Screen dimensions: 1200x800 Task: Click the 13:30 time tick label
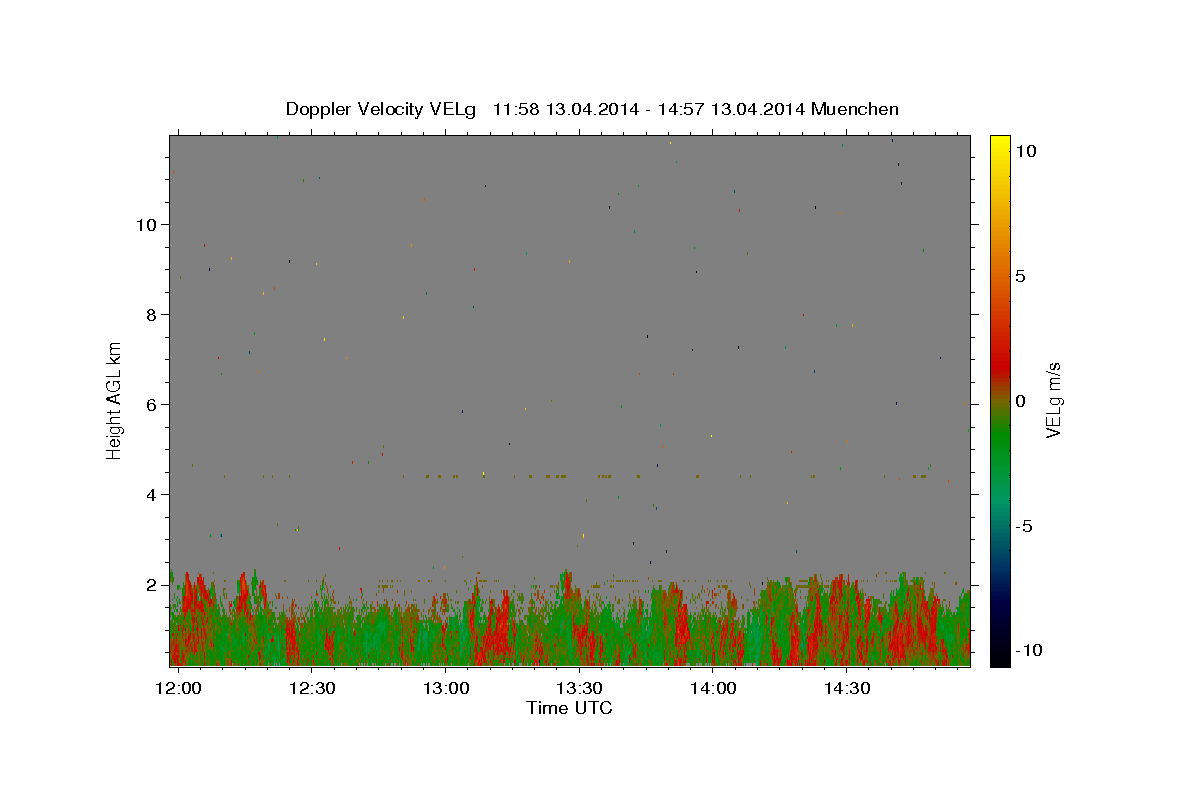(579, 689)
